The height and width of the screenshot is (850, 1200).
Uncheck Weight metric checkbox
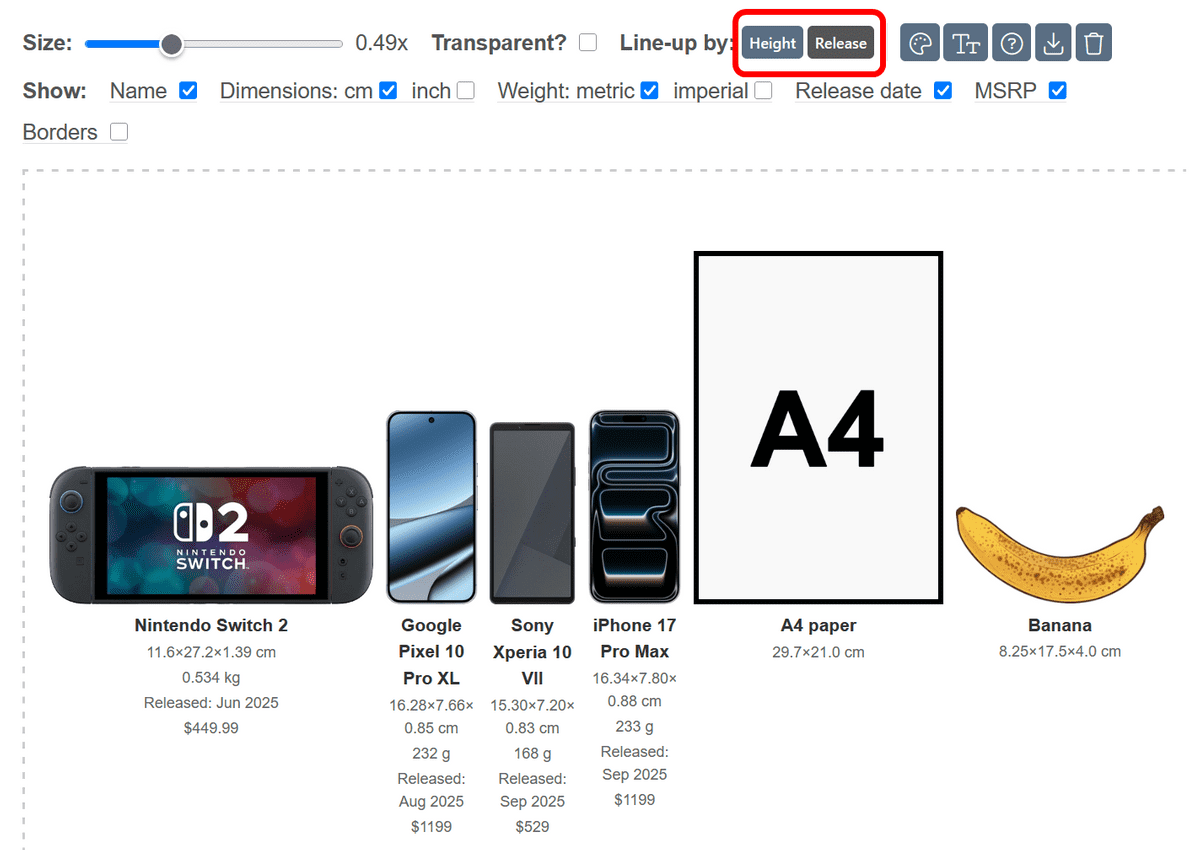point(649,90)
